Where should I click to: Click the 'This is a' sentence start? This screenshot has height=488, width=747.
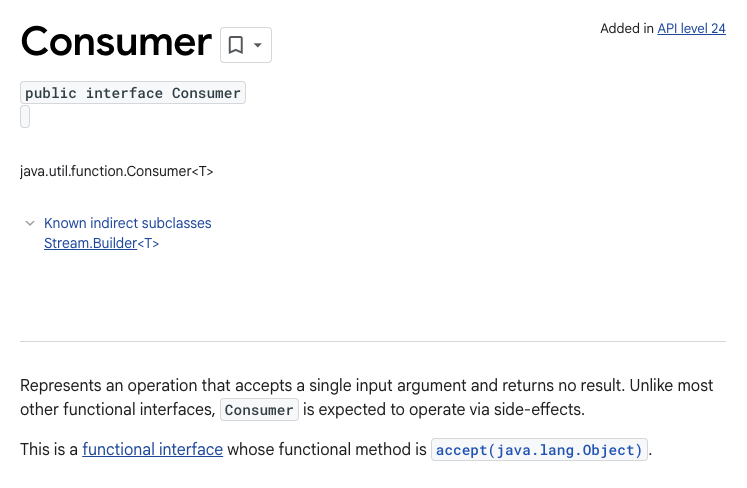click(49, 449)
